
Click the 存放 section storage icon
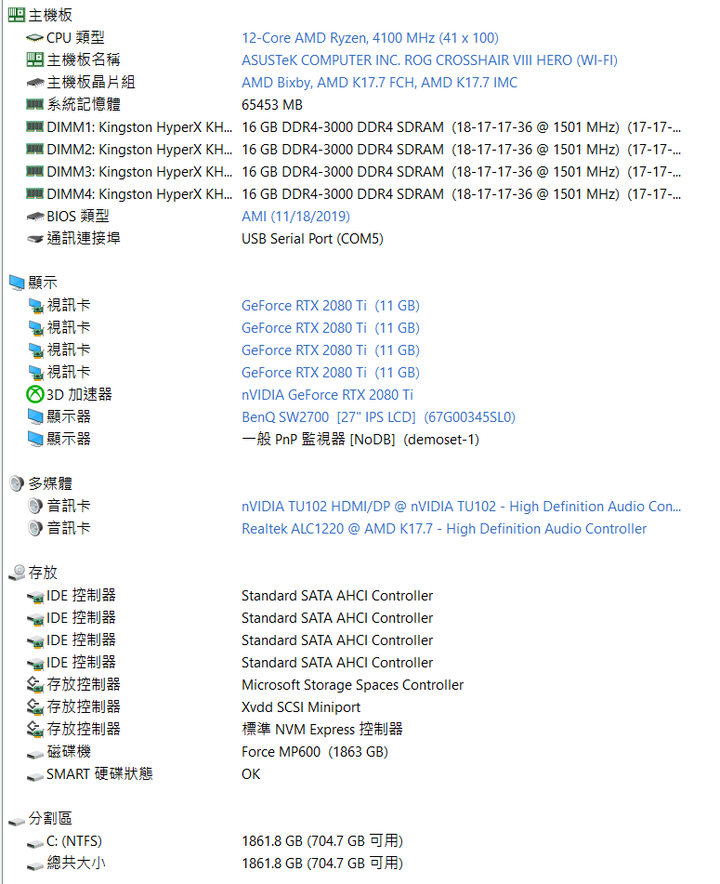coord(16,572)
